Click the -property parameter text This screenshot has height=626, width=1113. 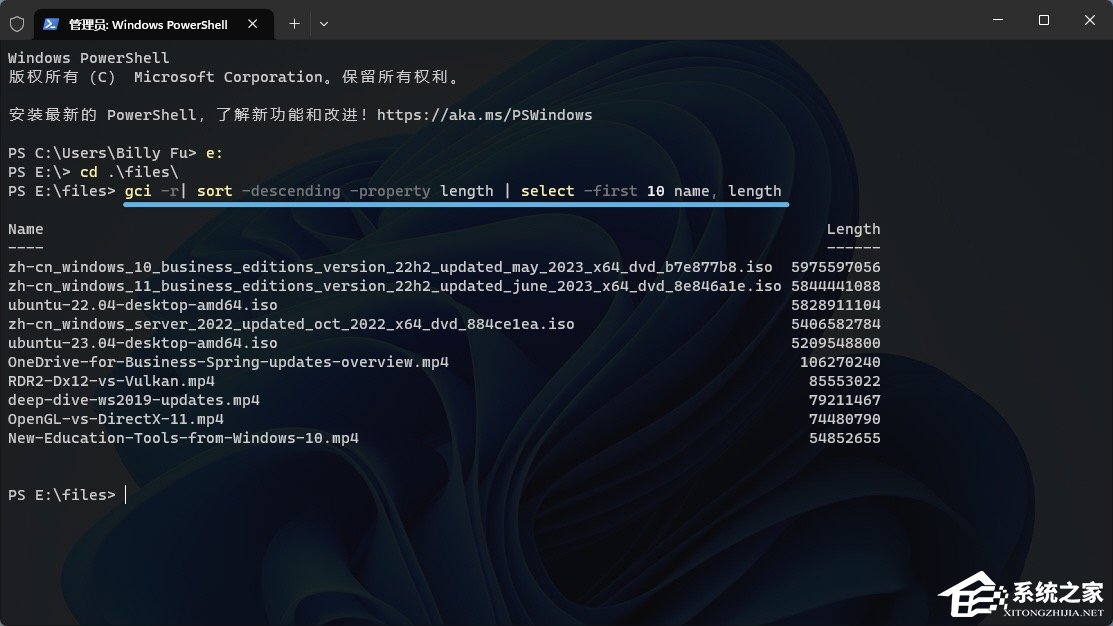coord(390,192)
